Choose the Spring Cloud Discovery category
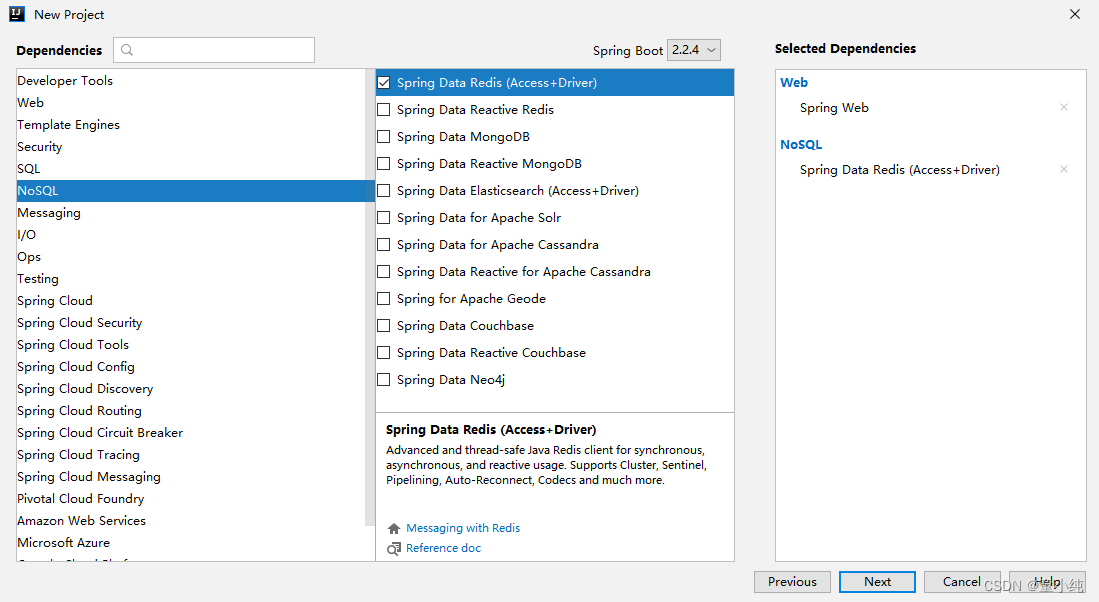 coord(85,389)
